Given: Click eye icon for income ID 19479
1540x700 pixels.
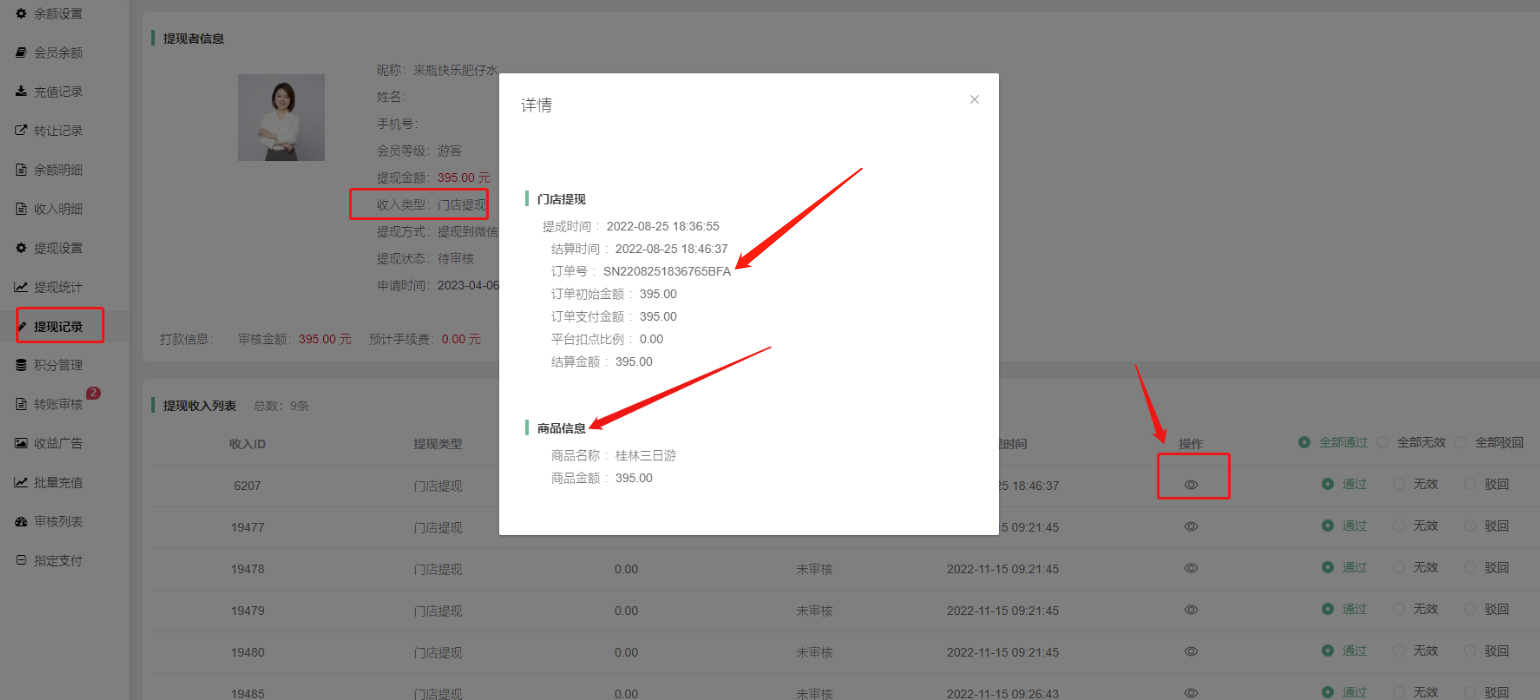Looking at the screenshot, I should (x=1191, y=609).
